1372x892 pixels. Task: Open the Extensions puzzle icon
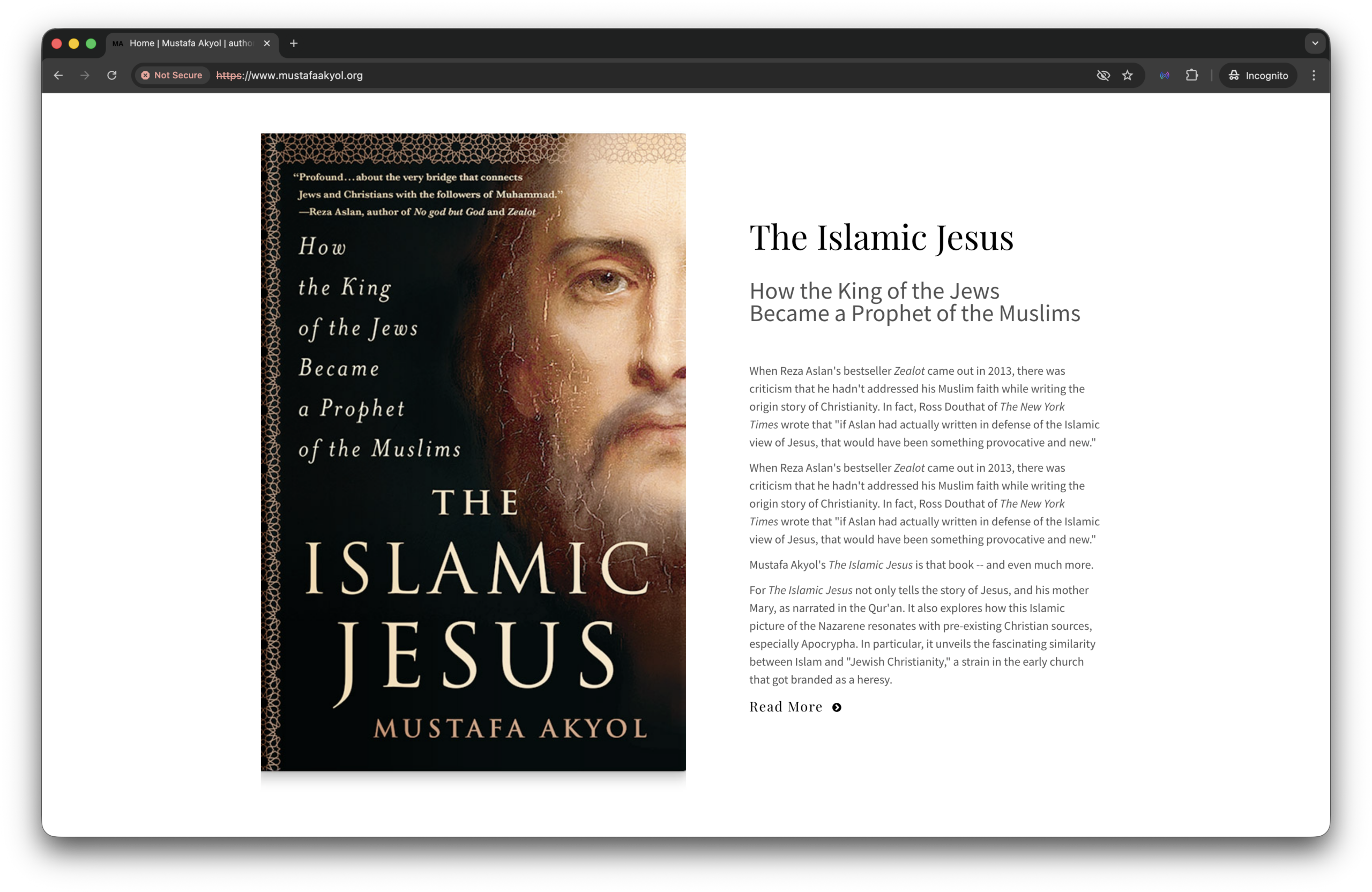pyautogui.click(x=1191, y=76)
